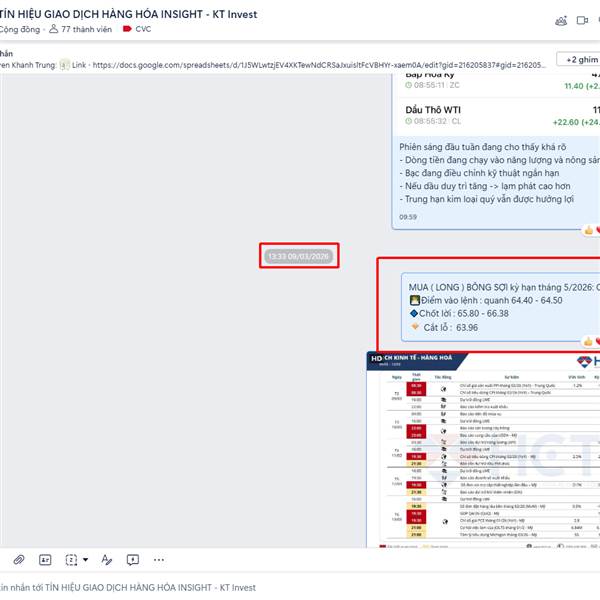Click the 09:59 message time
600x600 pixels.
(x=408, y=217)
